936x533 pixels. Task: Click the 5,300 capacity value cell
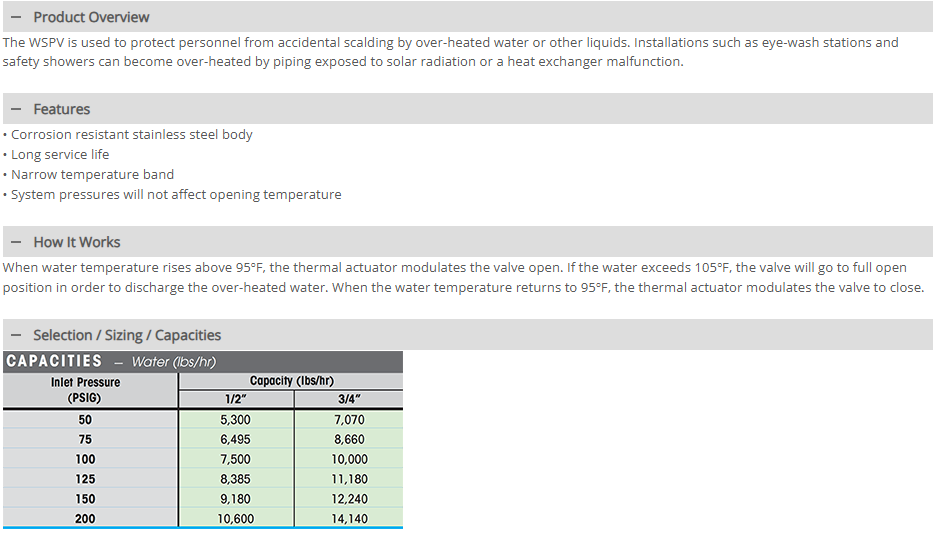pyautogui.click(x=235, y=420)
